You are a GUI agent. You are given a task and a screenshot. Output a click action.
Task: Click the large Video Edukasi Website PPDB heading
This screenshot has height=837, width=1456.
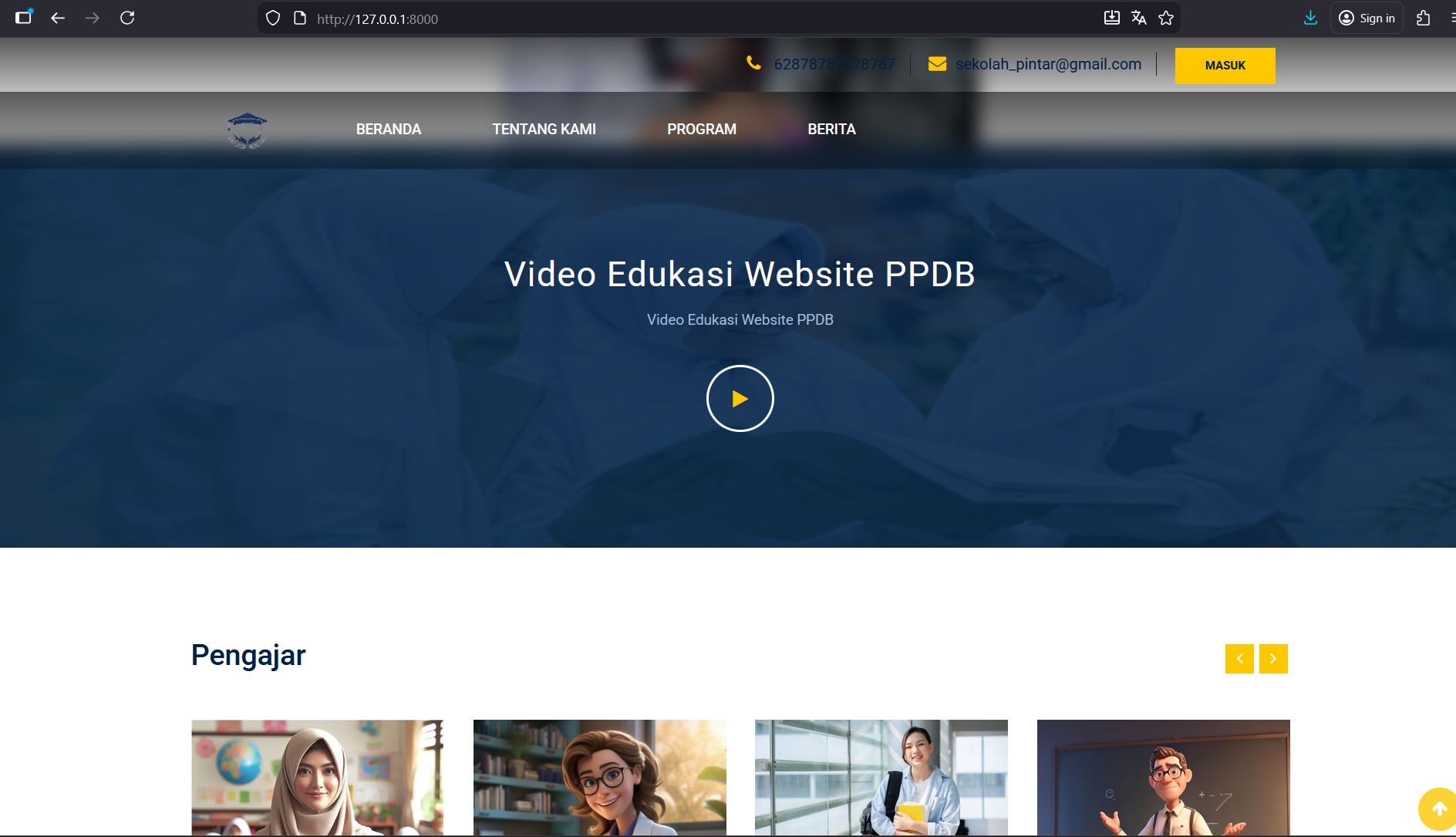[x=740, y=274]
